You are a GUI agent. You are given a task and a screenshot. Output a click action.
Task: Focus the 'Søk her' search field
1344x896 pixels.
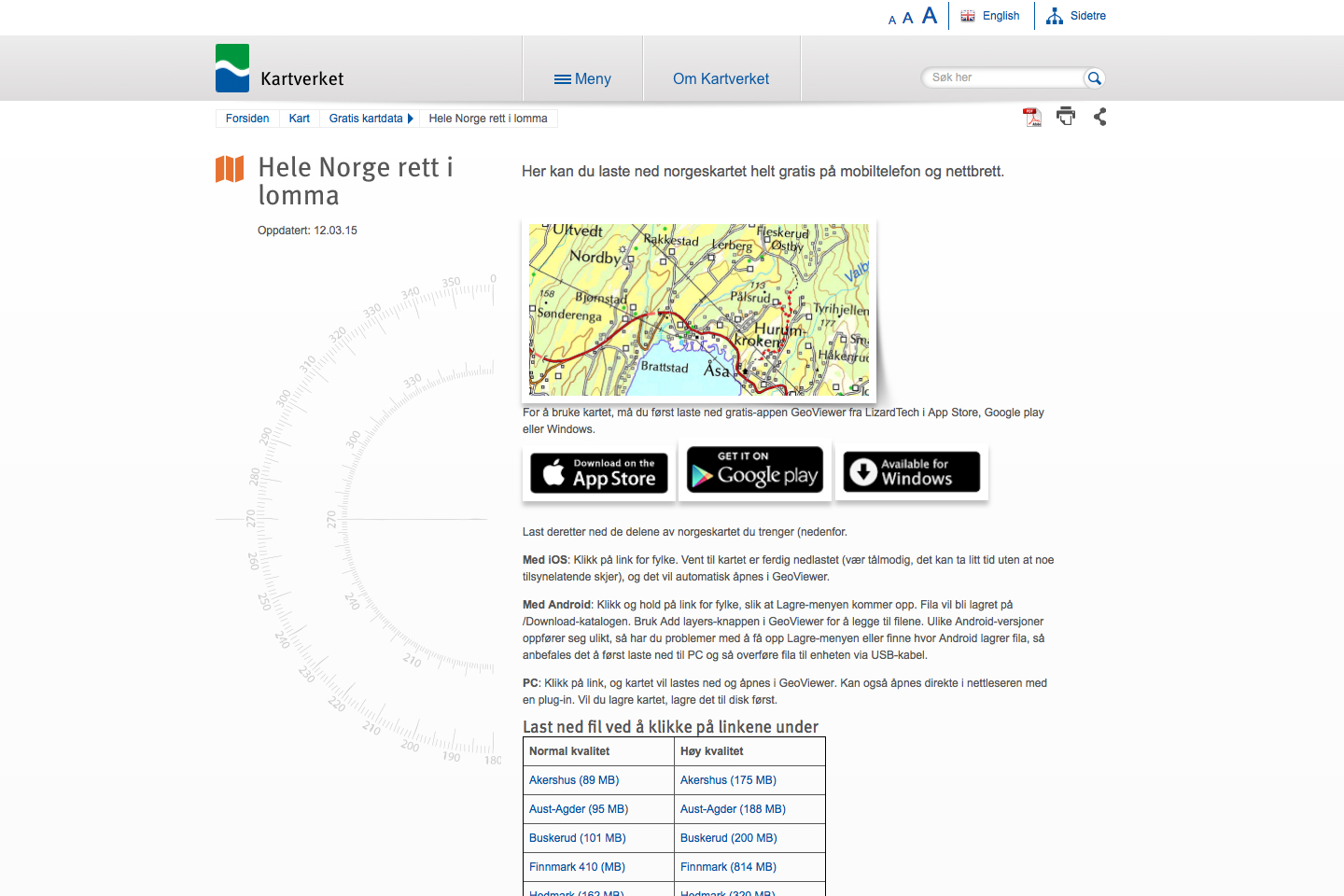pos(1003,77)
